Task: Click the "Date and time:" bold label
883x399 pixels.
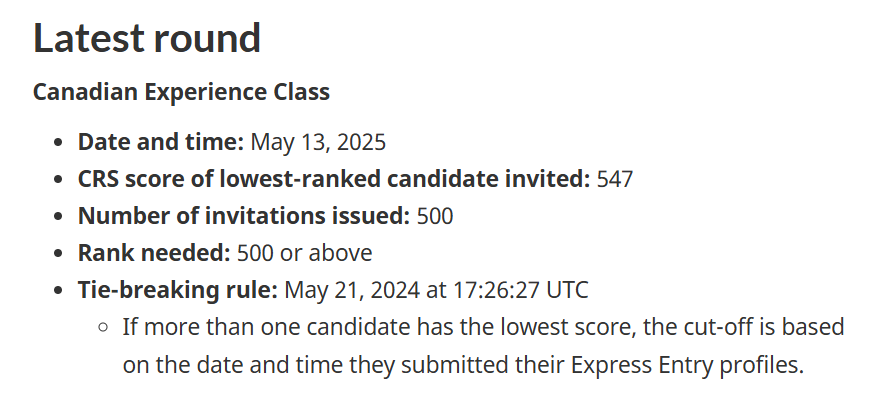Action: pos(160,142)
